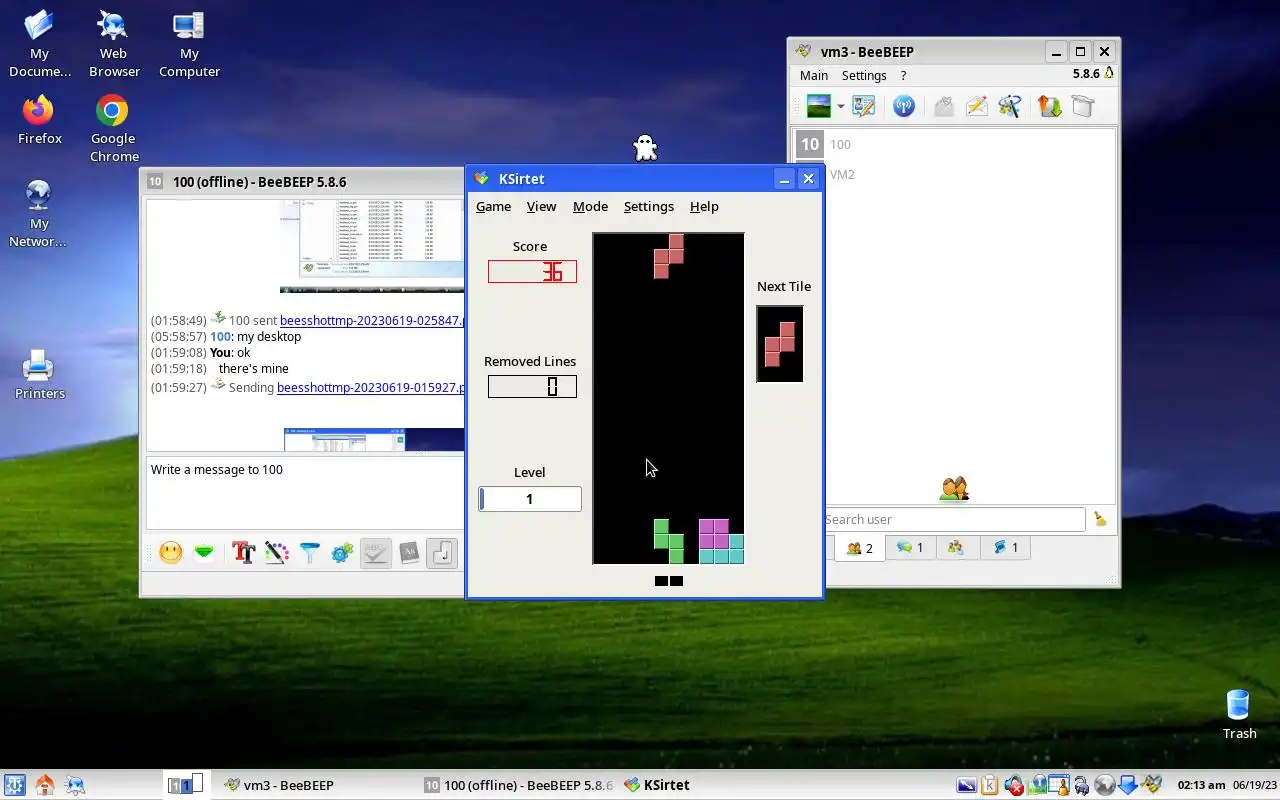This screenshot has height=800, width=1280.
Task: Open the beesshottmp-20230619-025847 file link
Action: [372, 321]
